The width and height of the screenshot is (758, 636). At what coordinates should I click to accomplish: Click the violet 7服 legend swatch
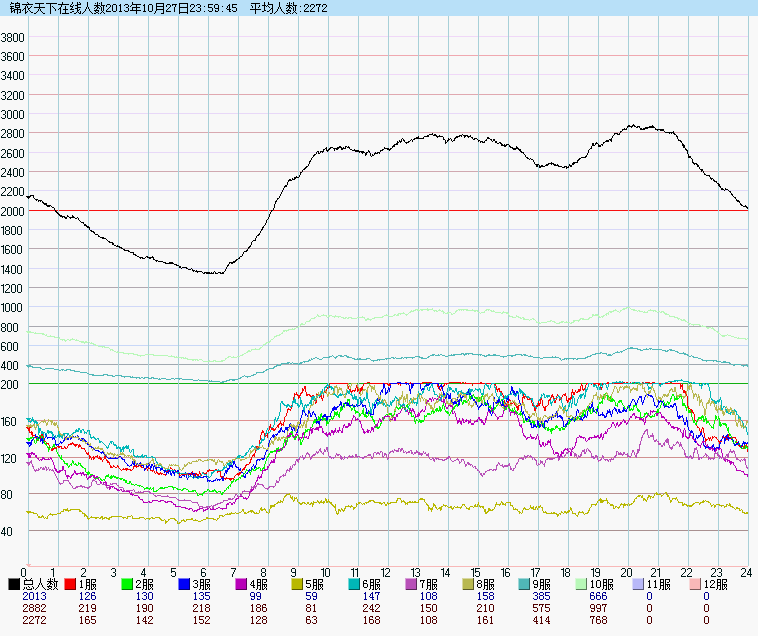(x=413, y=584)
